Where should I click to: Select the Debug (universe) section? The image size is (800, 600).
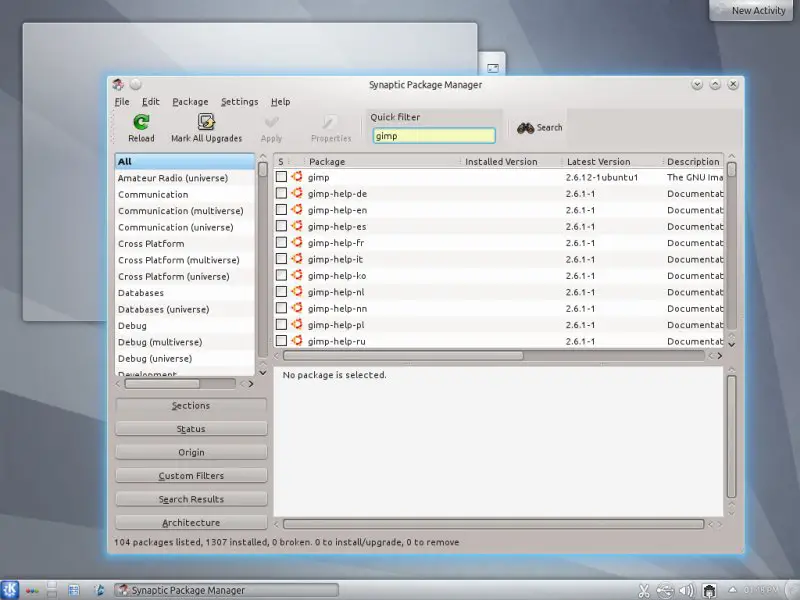[185, 359]
